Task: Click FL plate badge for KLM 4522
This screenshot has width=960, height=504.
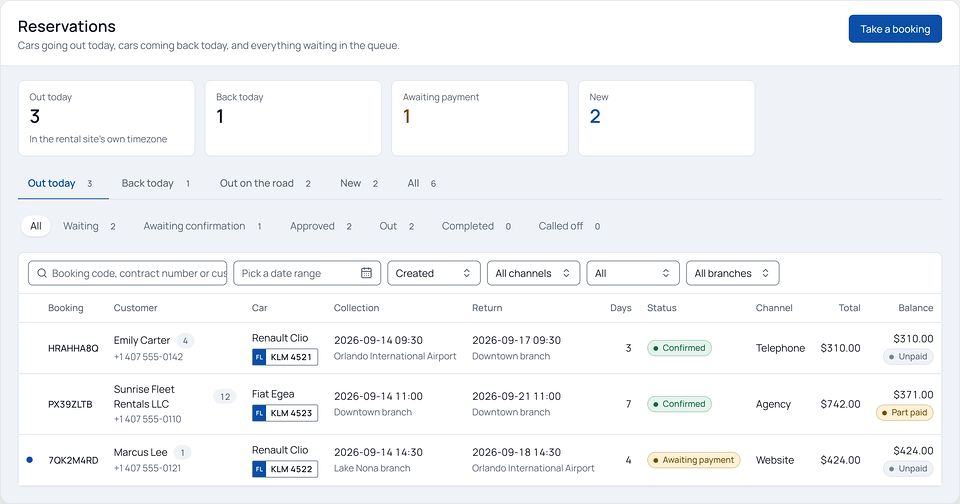Action: coord(259,469)
